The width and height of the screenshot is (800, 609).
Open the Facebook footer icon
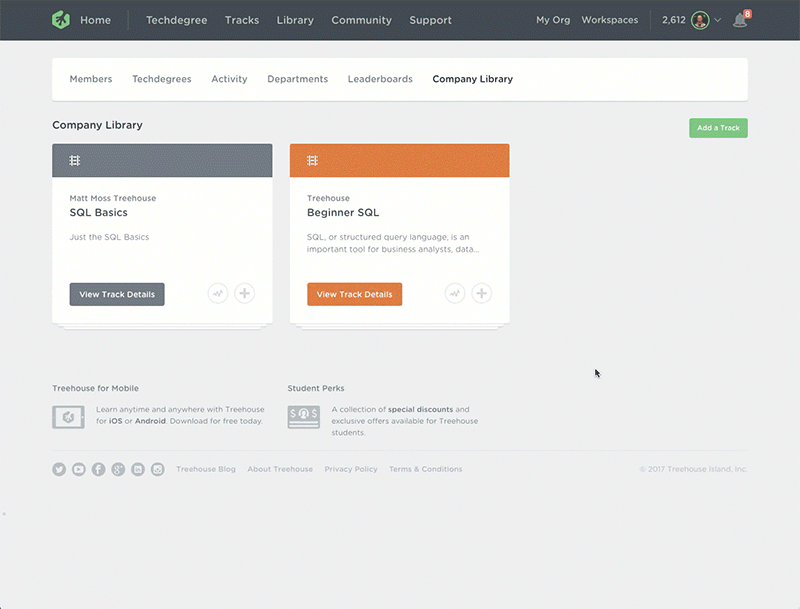tap(98, 469)
